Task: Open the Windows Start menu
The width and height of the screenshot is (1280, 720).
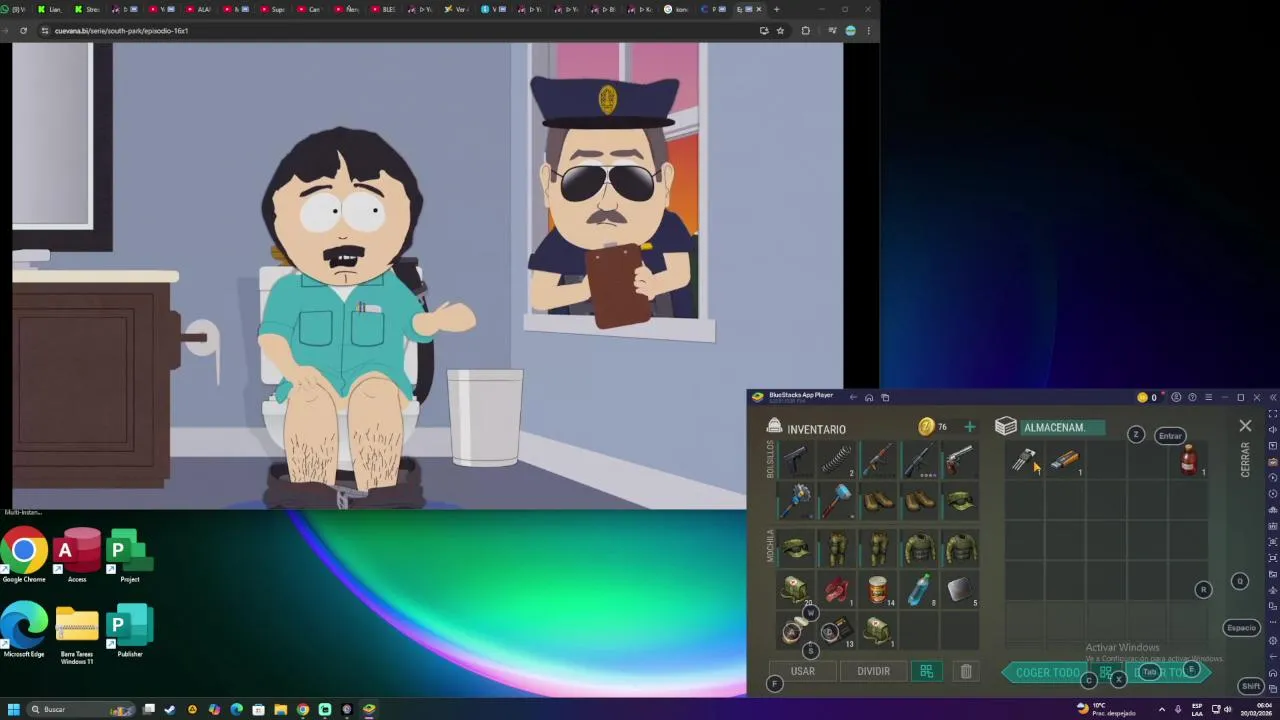Action: [x=14, y=709]
